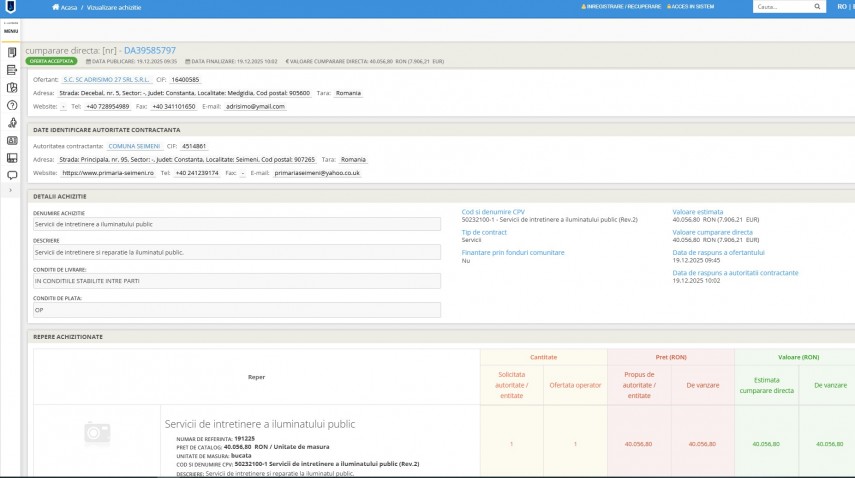Click the site logo shield icon
The height and width of the screenshot is (478, 855).
pyautogui.click(x=10, y=7)
